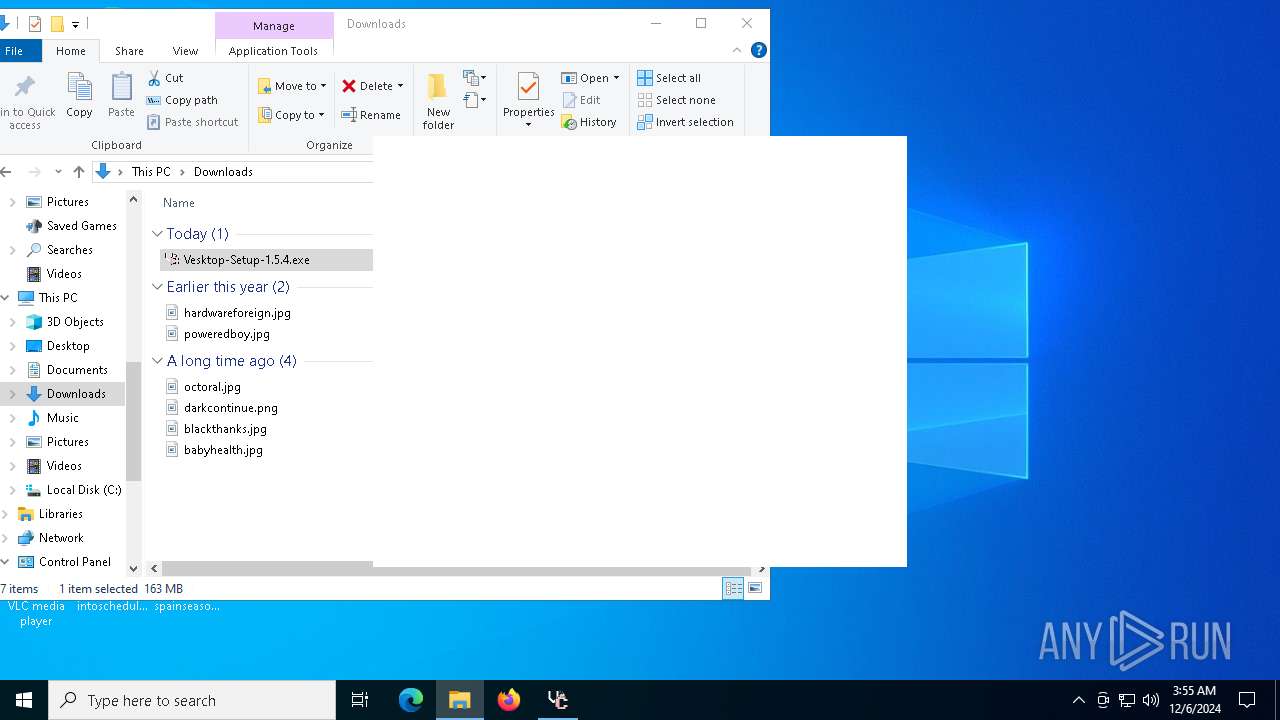Screen dimensions: 1280x720
Task: Open Music in the navigation pane
Action: click(x=62, y=418)
